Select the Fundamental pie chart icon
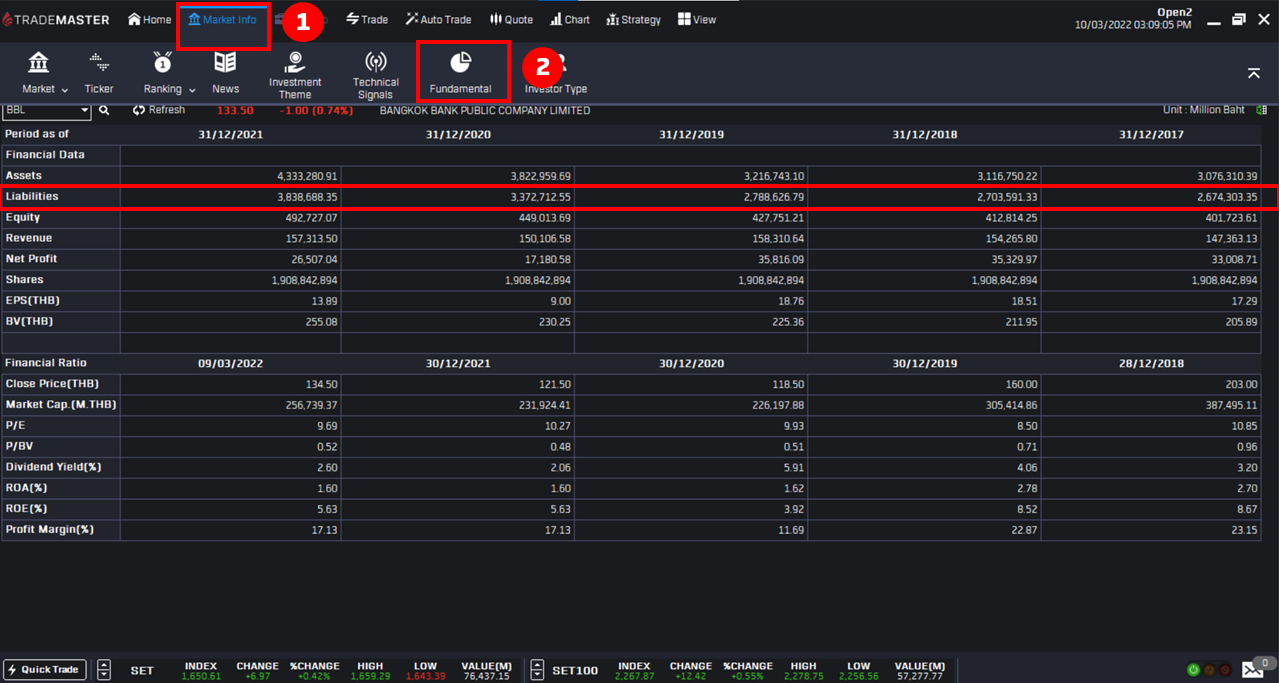This screenshot has width=1279, height=683. tap(460, 63)
